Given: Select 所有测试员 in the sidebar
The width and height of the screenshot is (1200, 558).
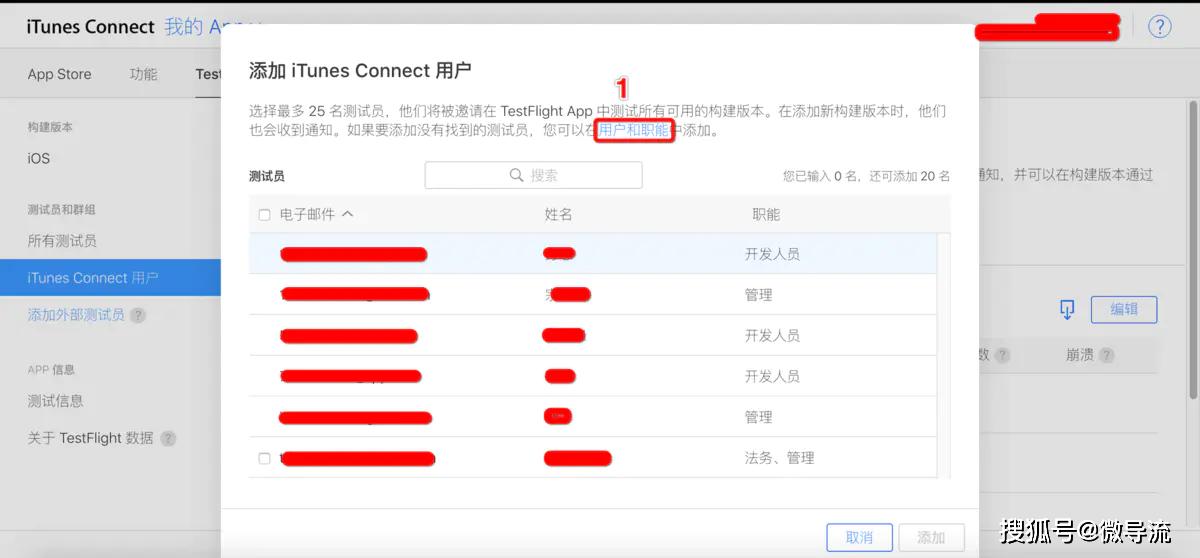Looking at the screenshot, I should 62,241.
